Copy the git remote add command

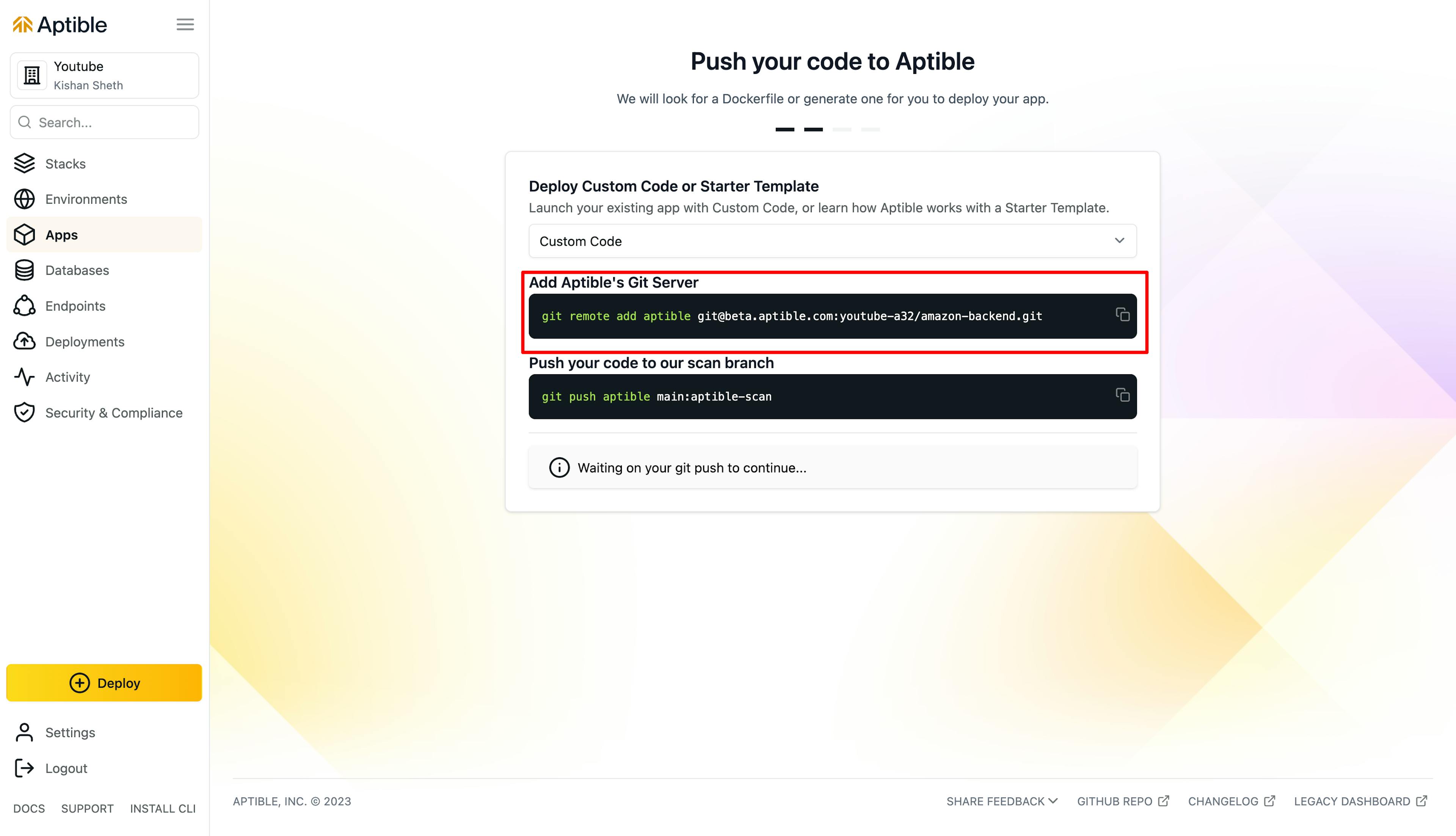click(1122, 315)
